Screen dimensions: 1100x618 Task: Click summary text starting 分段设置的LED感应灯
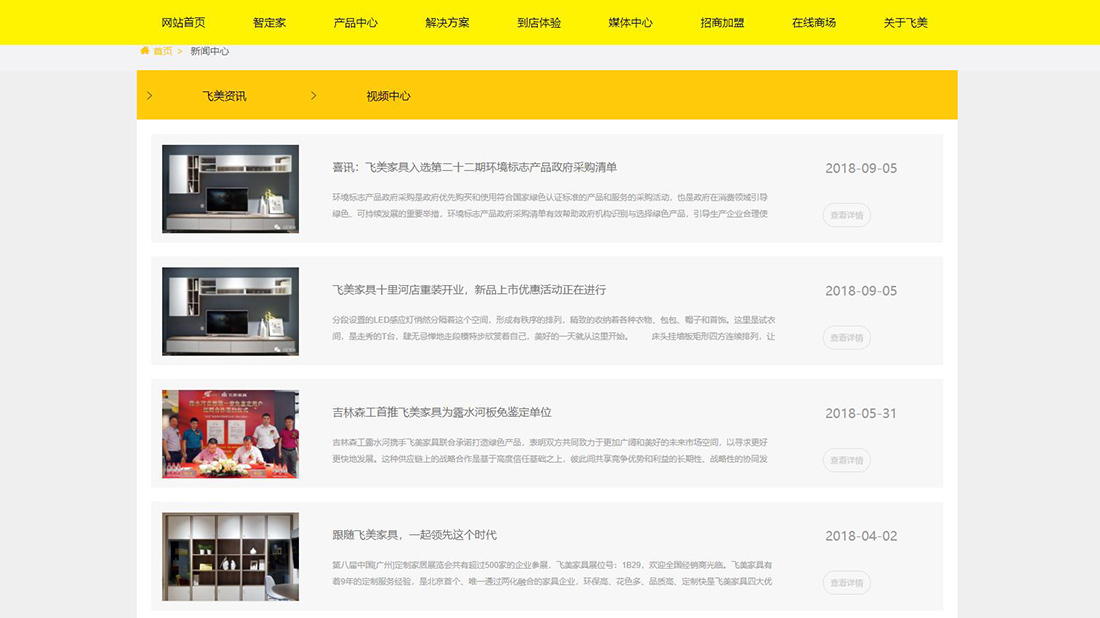554,328
